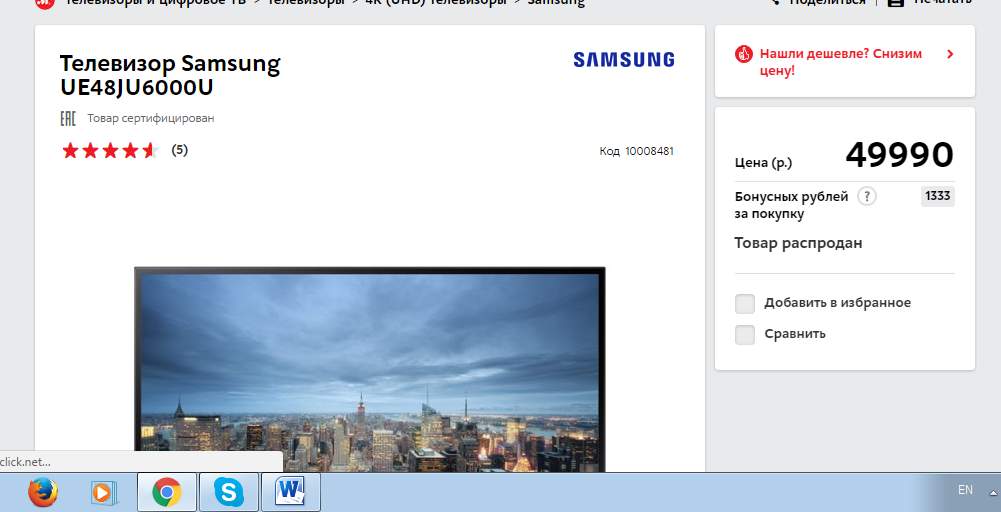1001x512 pixels.
Task: Click the product title 'Телевизор Samsung UE48JU6000U'
Action: [x=170, y=76]
